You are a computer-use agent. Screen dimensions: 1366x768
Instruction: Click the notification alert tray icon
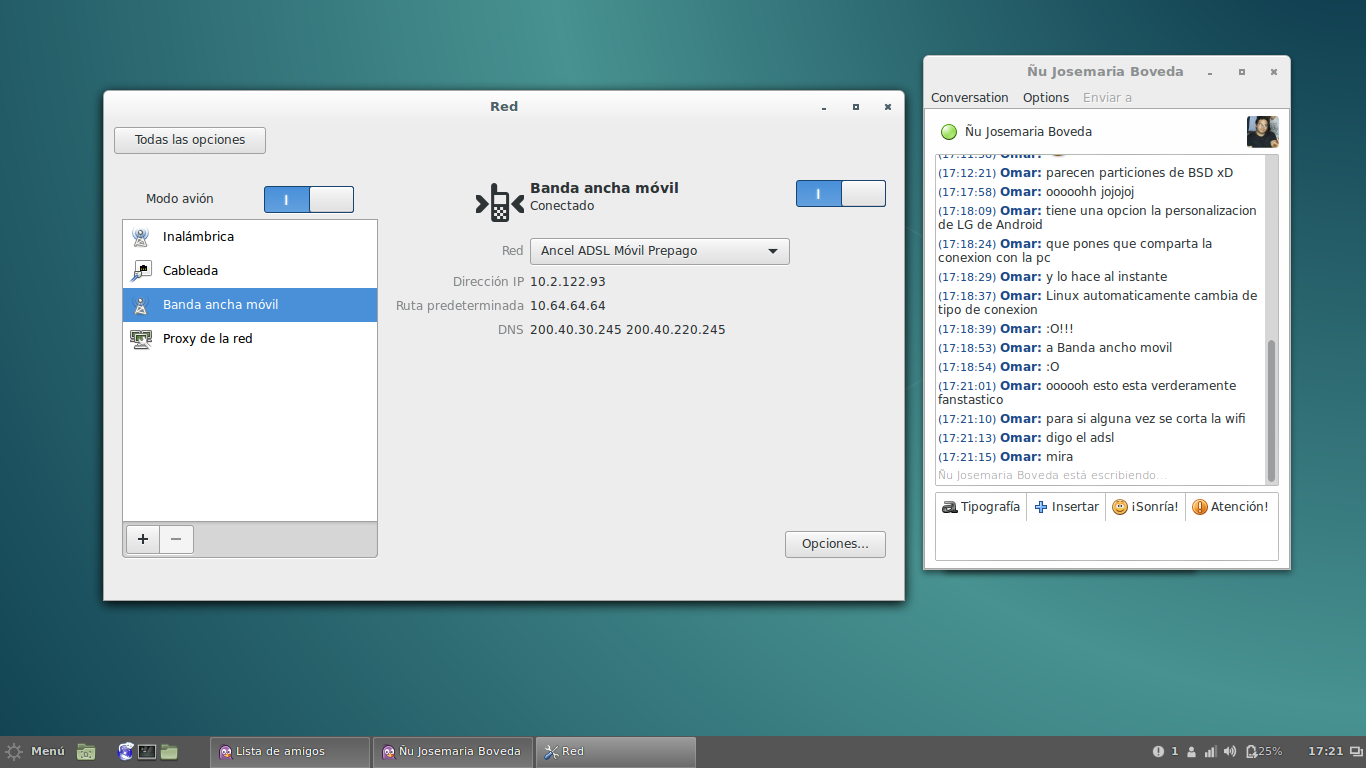[1158, 751]
